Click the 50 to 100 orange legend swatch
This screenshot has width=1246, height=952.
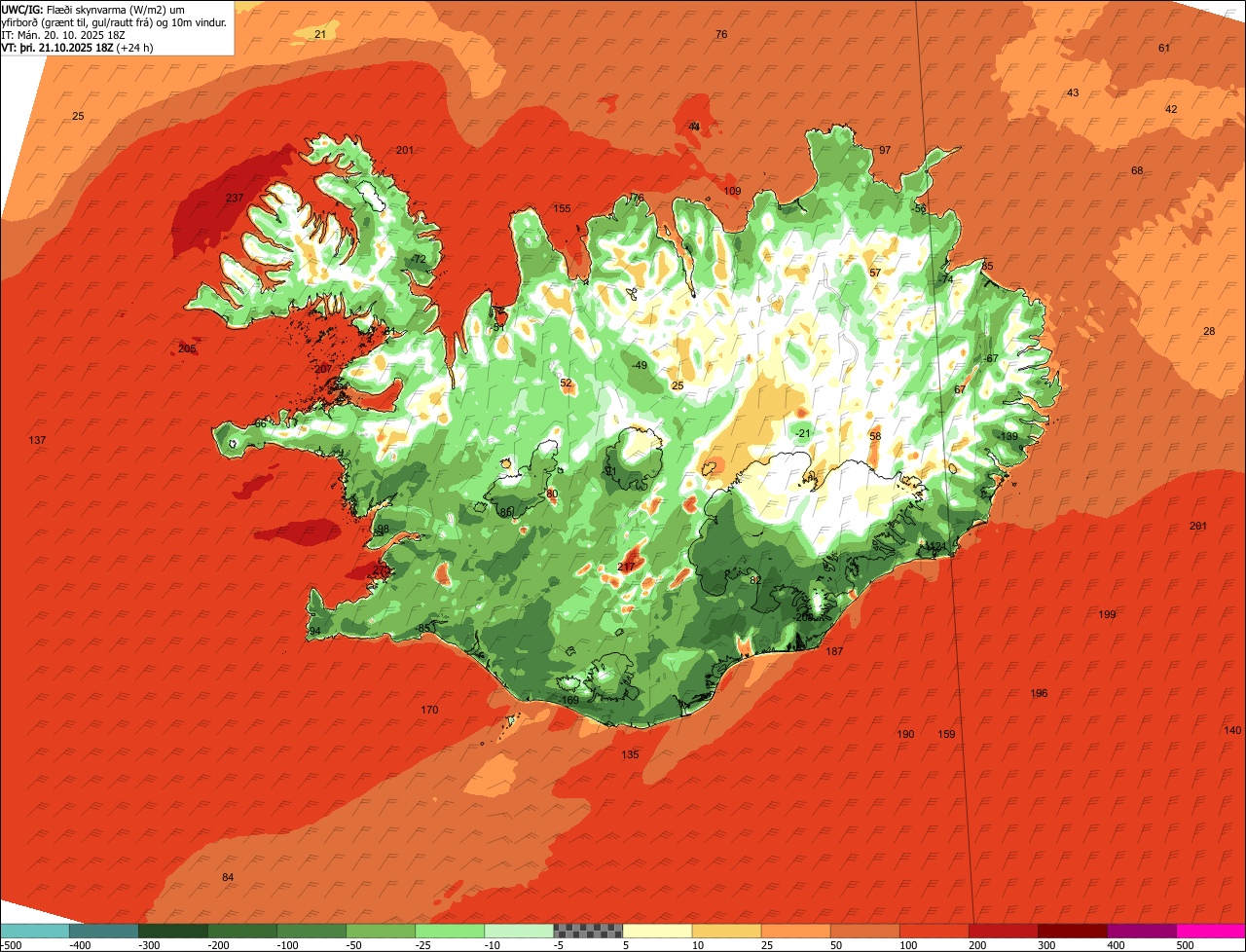coord(864,931)
